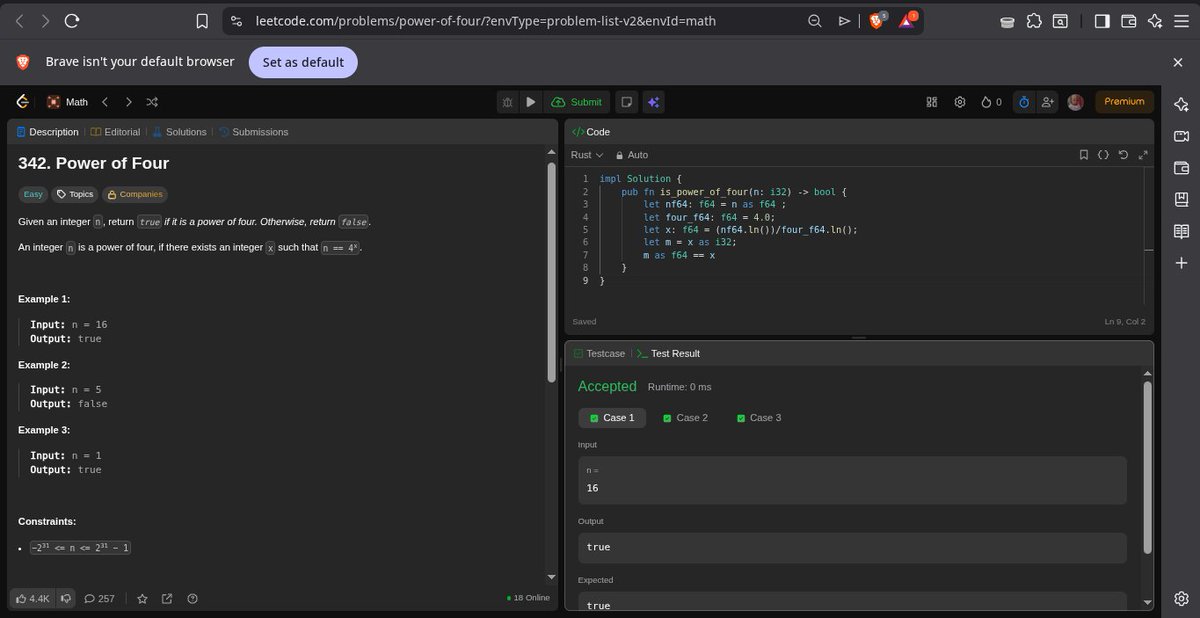Toggle the Auto lock setting

[631, 155]
